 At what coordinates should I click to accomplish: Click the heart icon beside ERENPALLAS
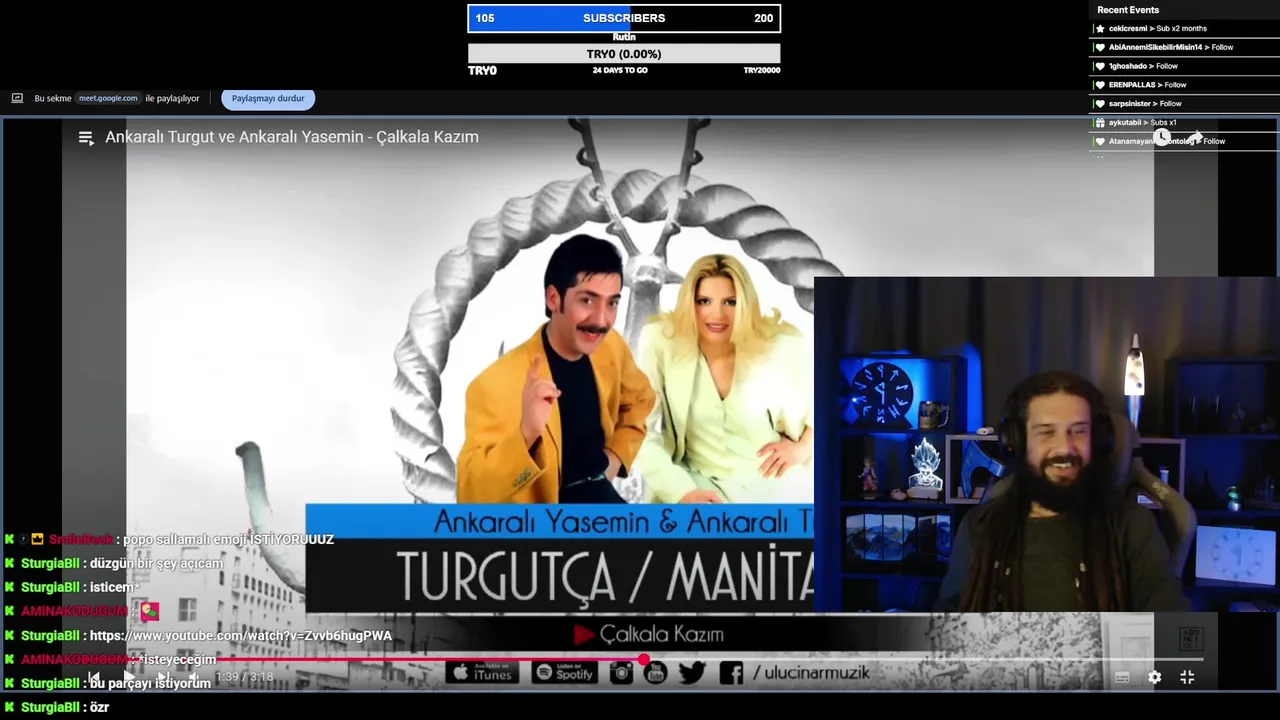tap(1100, 85)
